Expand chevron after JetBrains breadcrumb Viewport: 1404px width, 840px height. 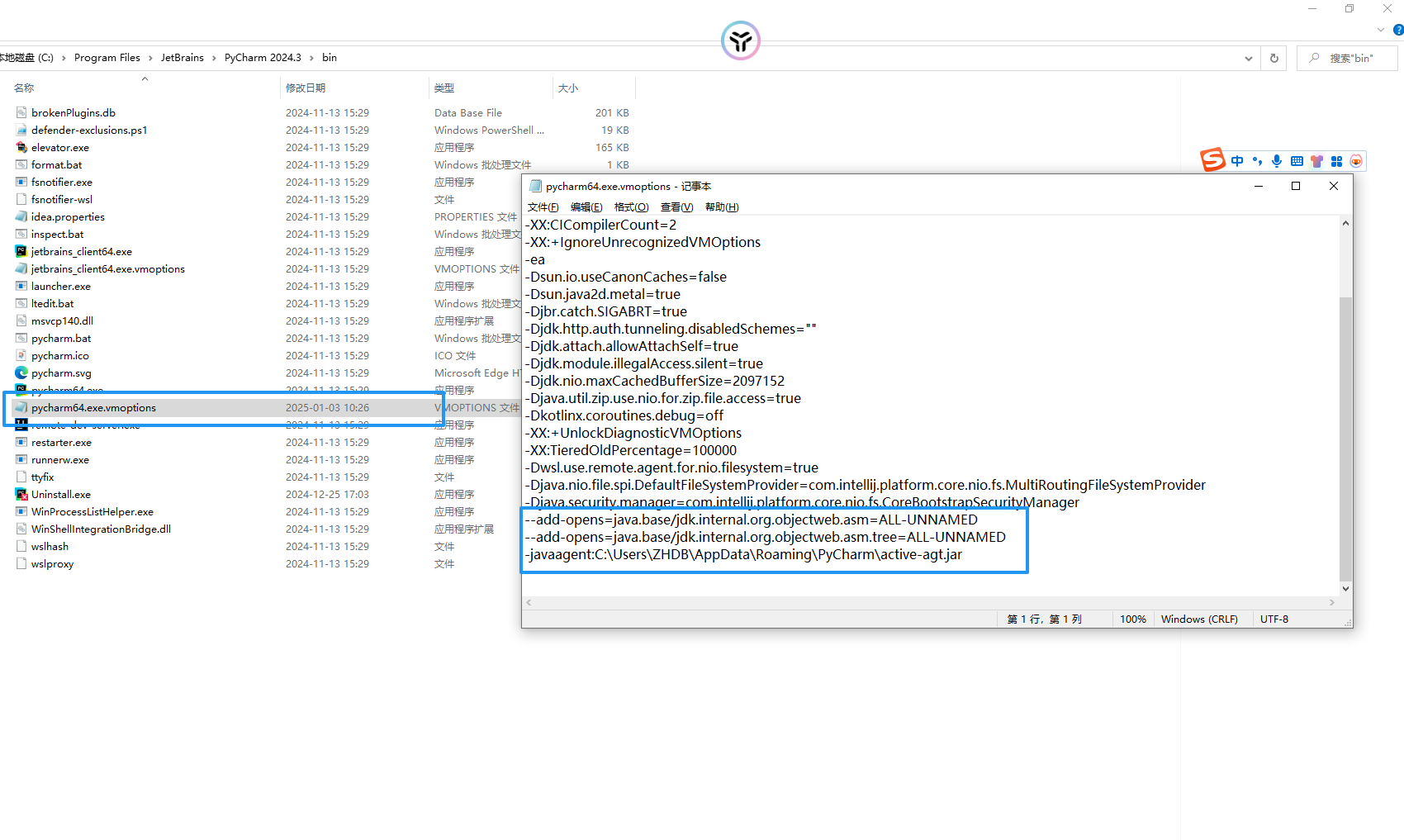point(214,58)
